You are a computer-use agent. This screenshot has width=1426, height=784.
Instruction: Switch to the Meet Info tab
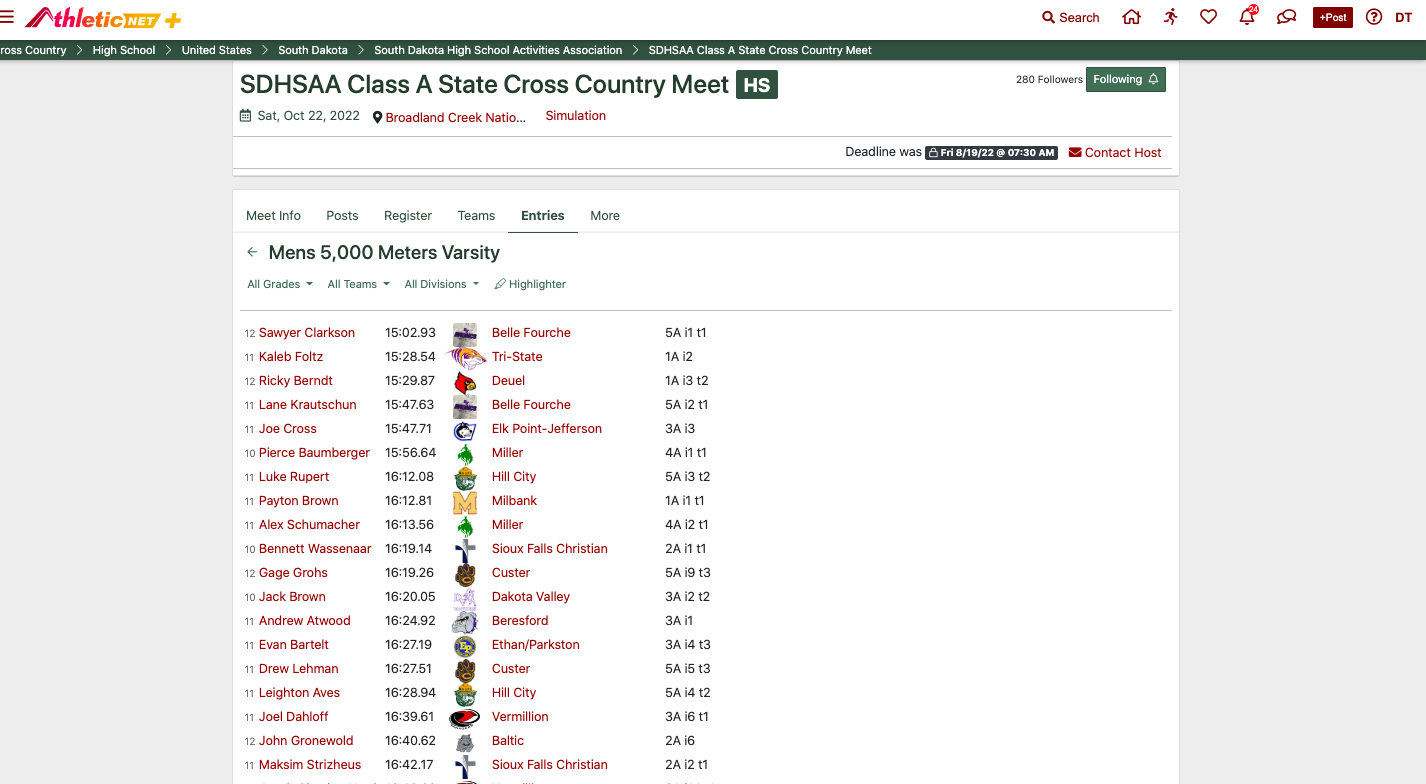(x=274, y=215)
